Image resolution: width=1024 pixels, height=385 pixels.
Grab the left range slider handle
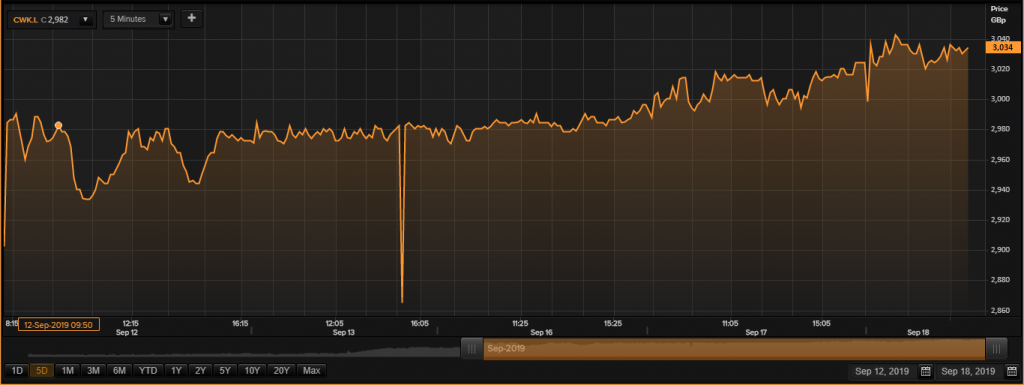[x=472, y=348]
